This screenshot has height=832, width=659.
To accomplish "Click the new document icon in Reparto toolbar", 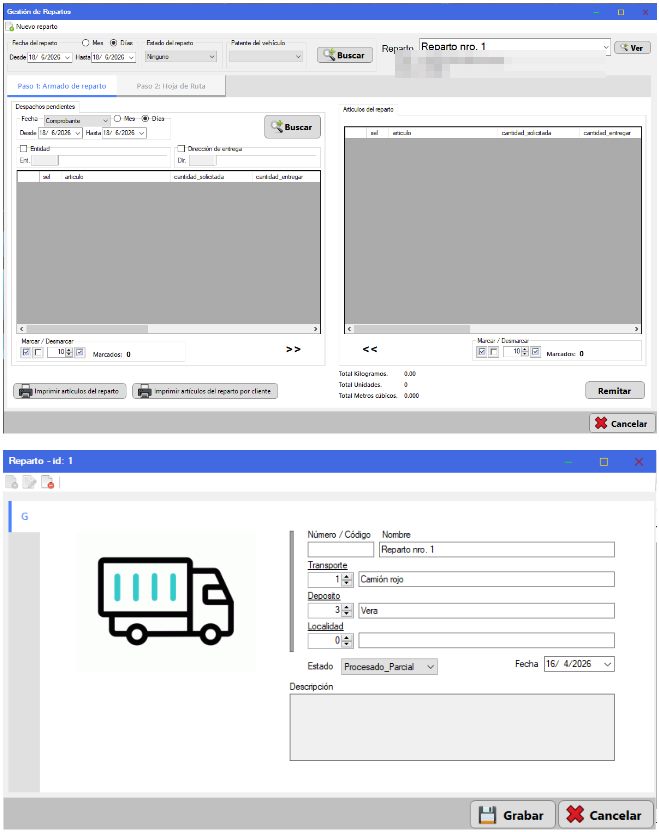I will click(12, 482).
